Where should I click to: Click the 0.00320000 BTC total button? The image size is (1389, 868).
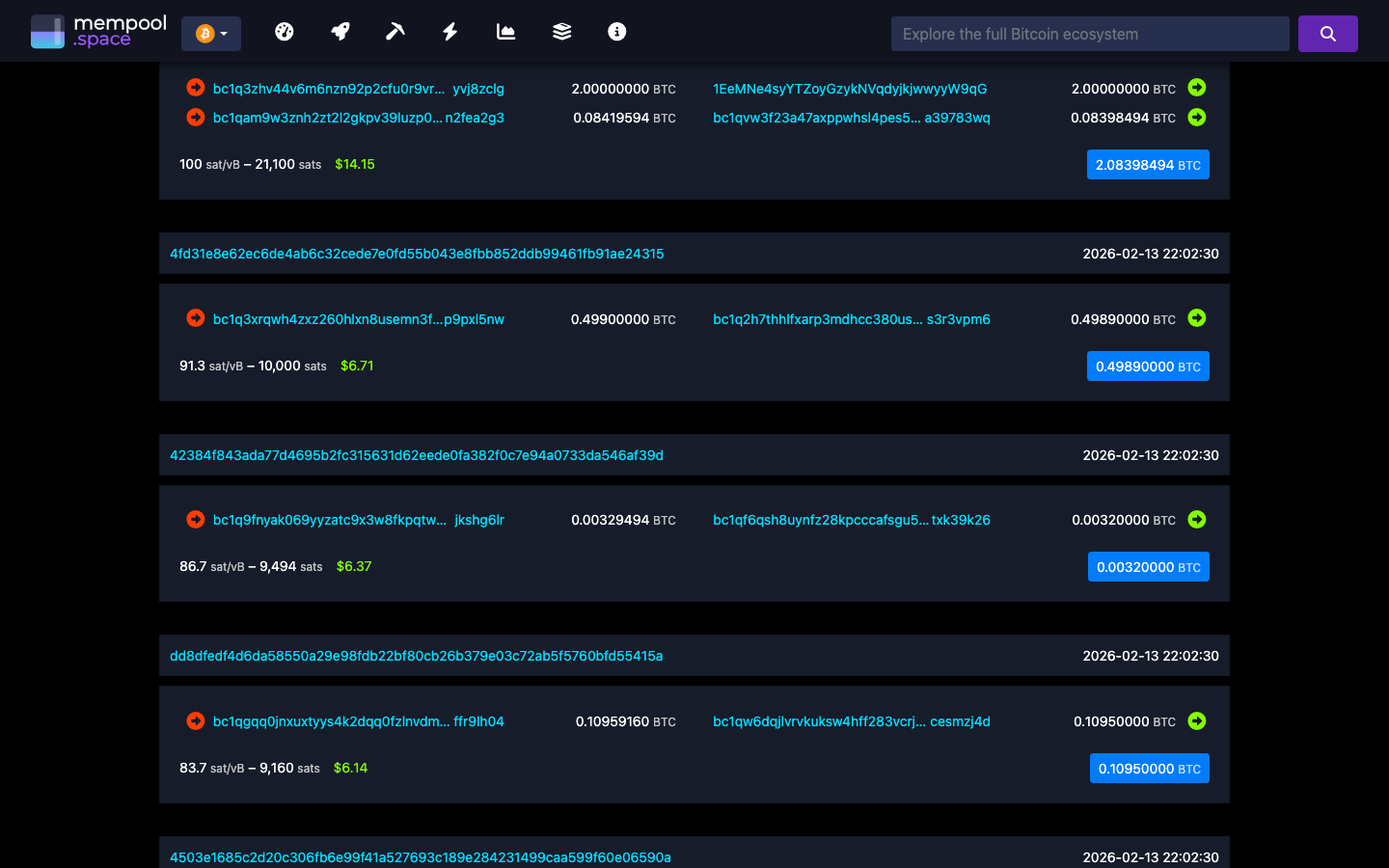(1148, 566)
